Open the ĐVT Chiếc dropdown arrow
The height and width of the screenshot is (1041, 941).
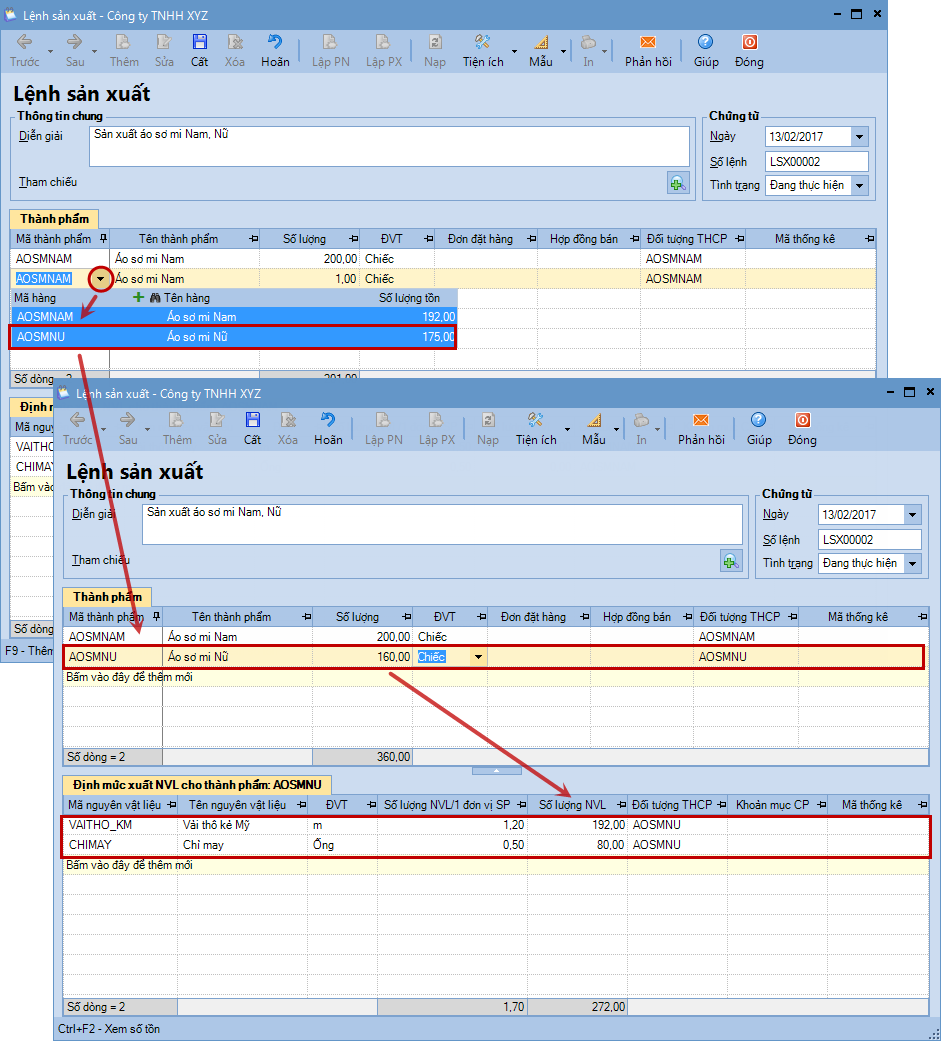tap(477, 657)
